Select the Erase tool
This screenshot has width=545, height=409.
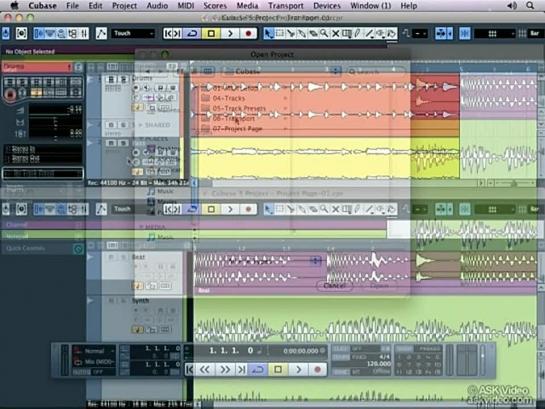[313, 33]
